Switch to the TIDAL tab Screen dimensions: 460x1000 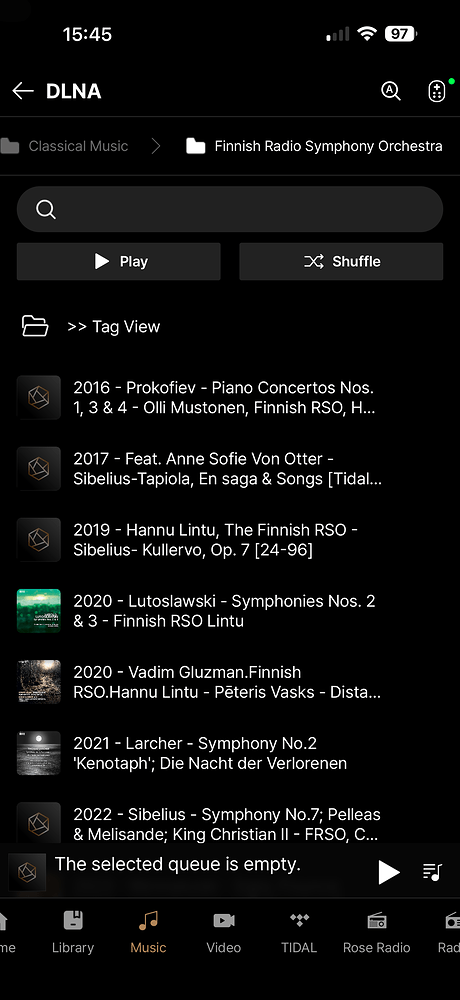(x=299, y=932)
